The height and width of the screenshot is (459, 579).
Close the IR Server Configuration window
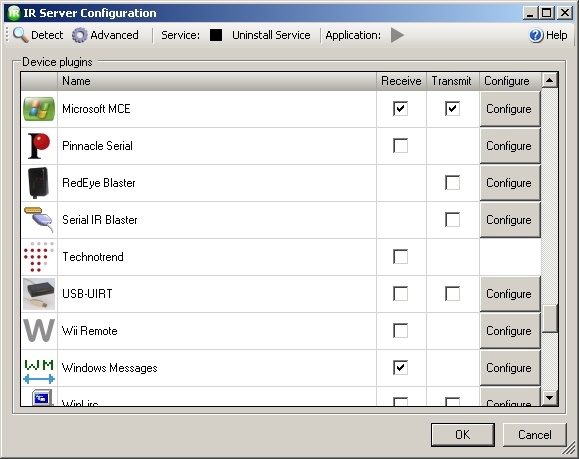coord(565,13)
